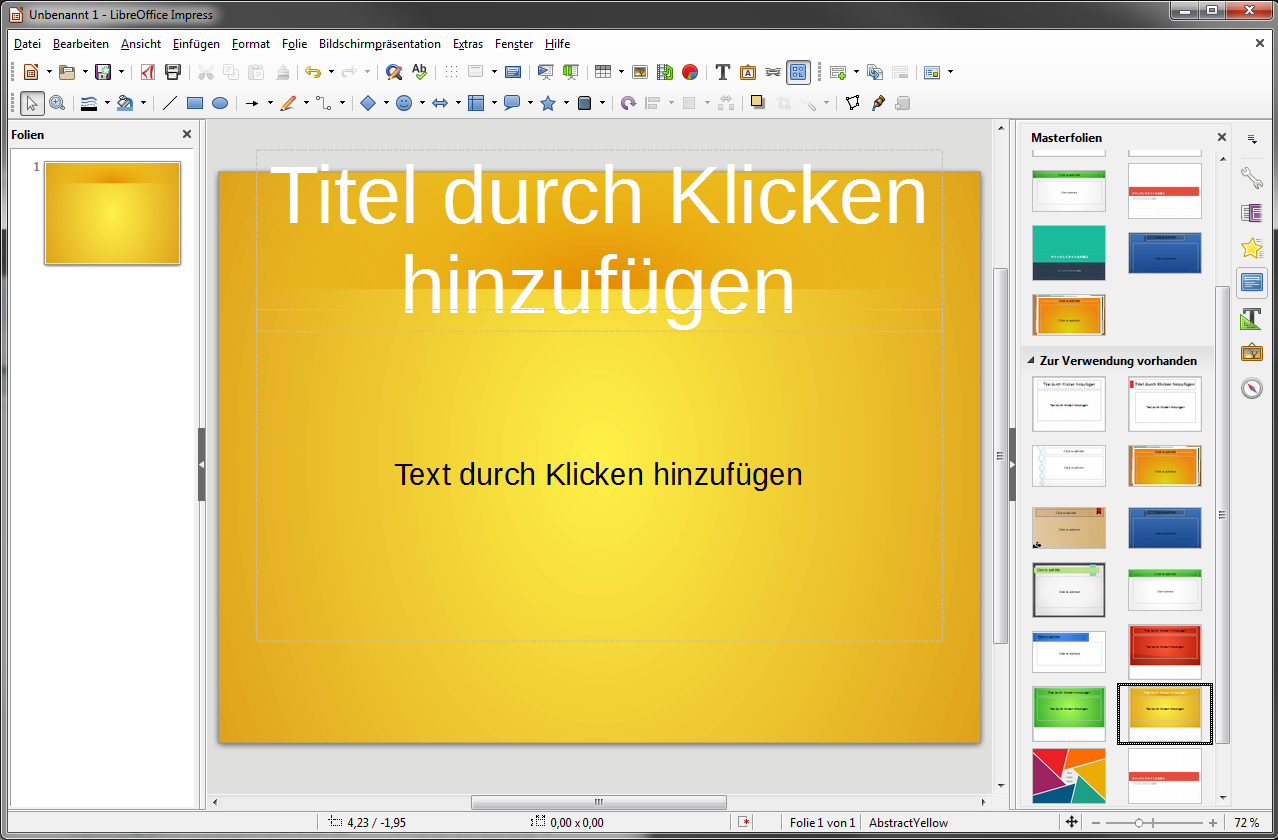Toggle shadow on the object
1278x840 pixels.
tap(758, 103)
